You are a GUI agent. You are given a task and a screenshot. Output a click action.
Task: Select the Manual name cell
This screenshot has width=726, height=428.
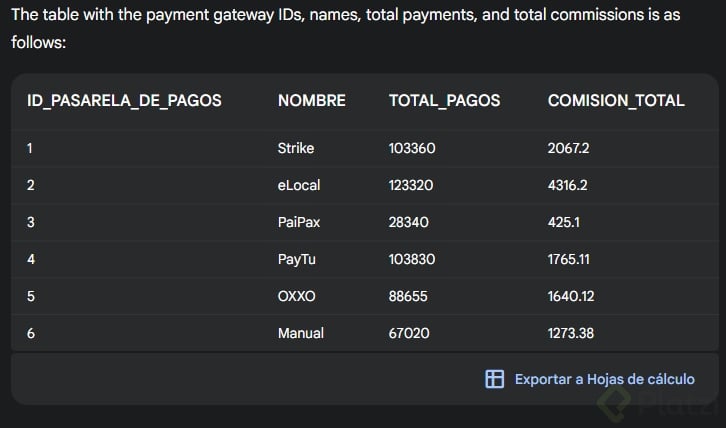click(x=301, y=333)
